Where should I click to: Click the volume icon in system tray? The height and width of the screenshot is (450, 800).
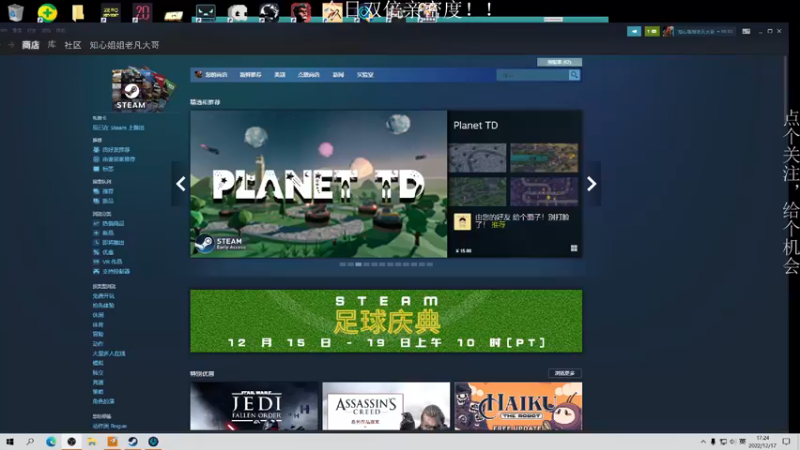(733, 442)
